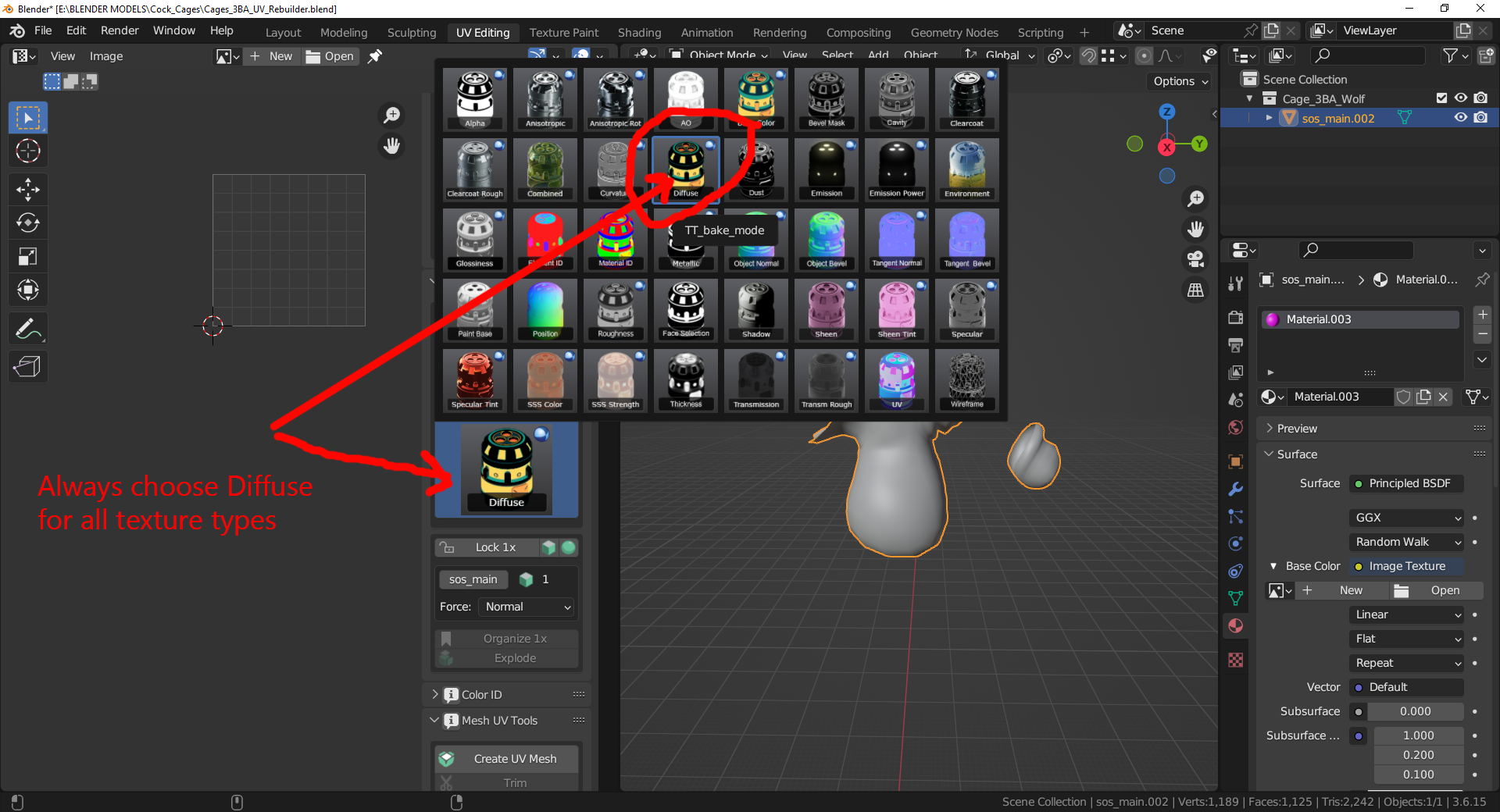The image size is (1500, 812).
Task: Hide Cage_3BA_Wolf collection in viewport
Action: click(1460, 98)
